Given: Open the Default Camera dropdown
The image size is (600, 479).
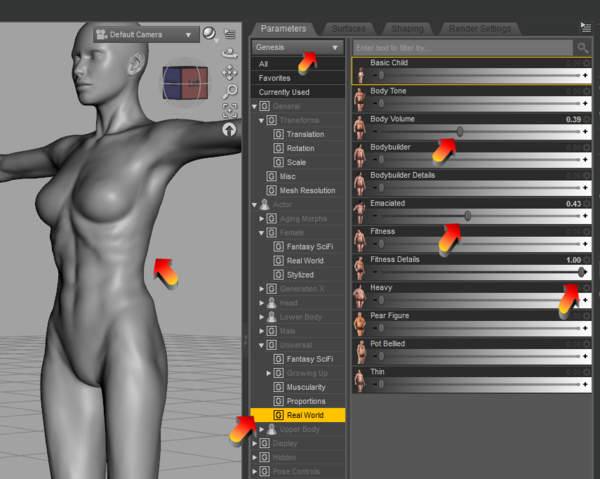Looking at the screenshot, I should pos(146,35).
